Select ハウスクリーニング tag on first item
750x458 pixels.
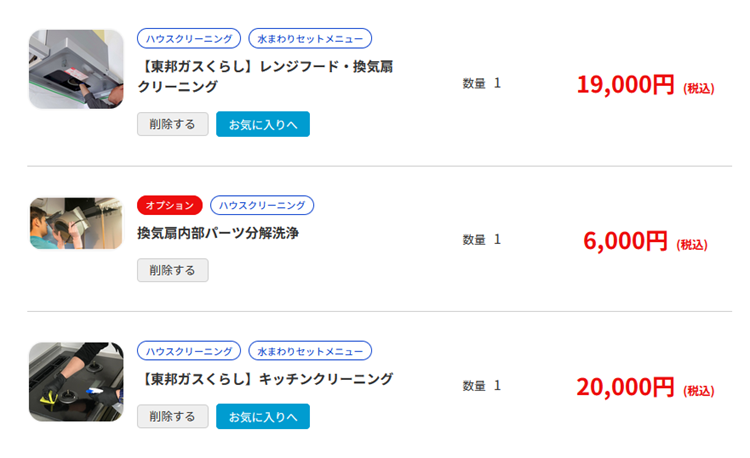point(189,39)
